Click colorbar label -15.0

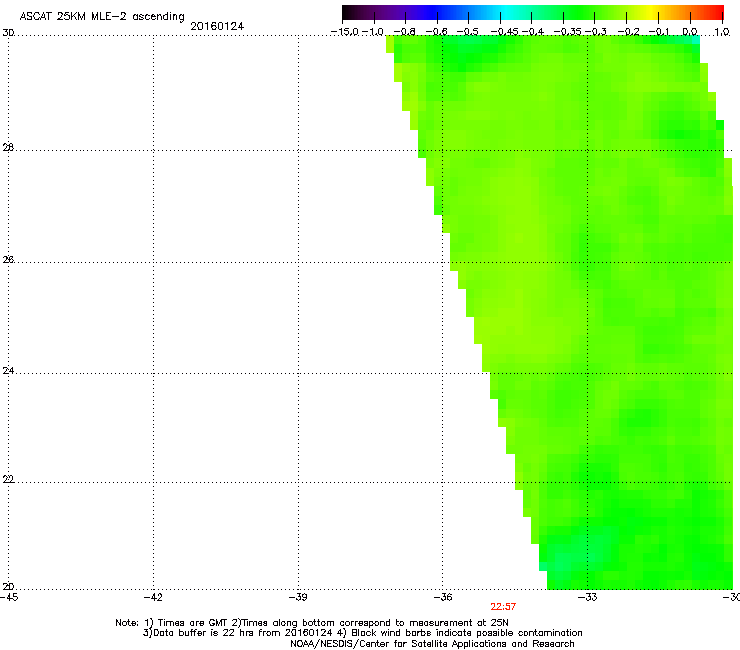click(x=345, y=32)
